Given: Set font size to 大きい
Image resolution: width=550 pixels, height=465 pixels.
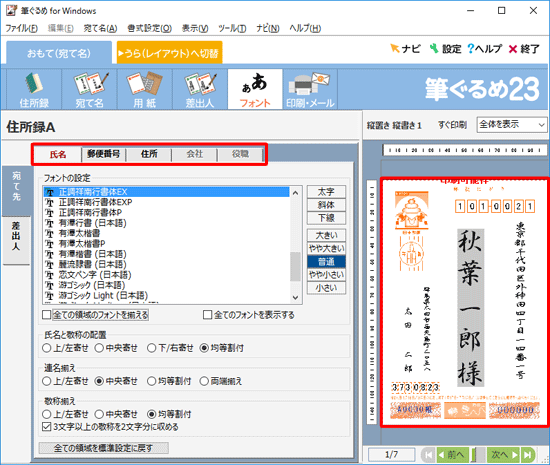Looking at the screenshot, I should click(x=326, y=235).
